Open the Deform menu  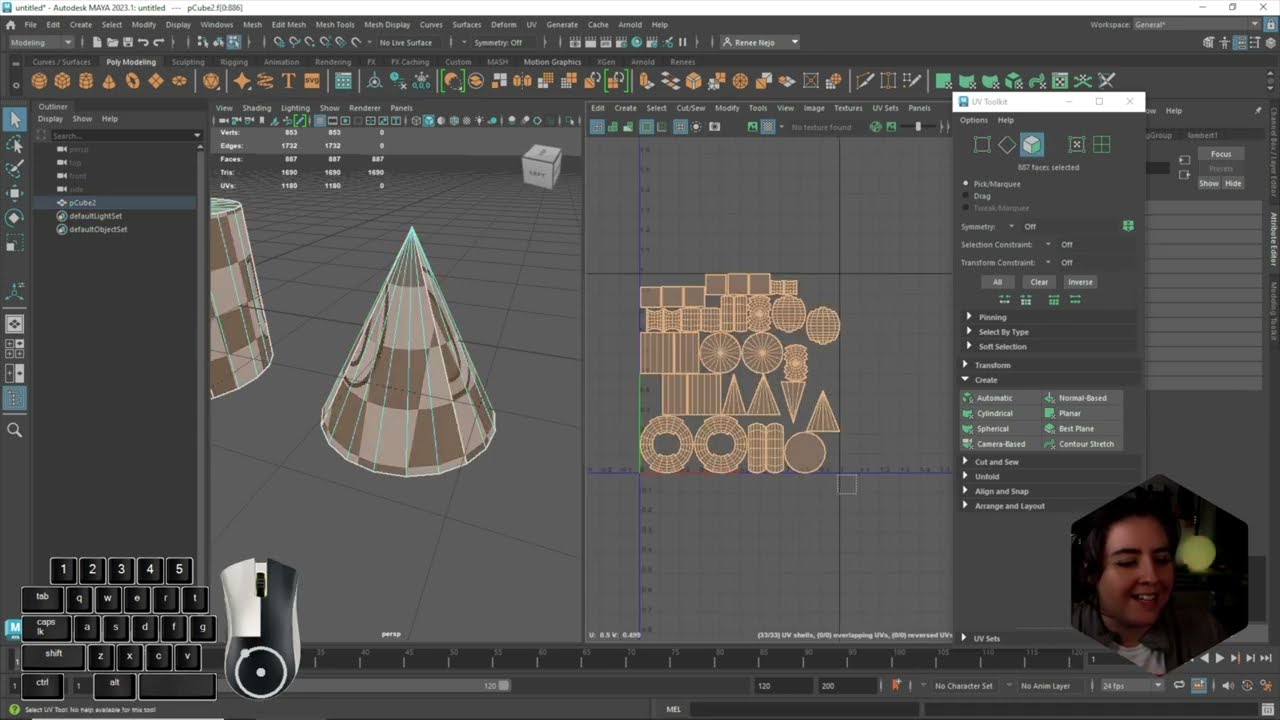[x=504, y=24]
